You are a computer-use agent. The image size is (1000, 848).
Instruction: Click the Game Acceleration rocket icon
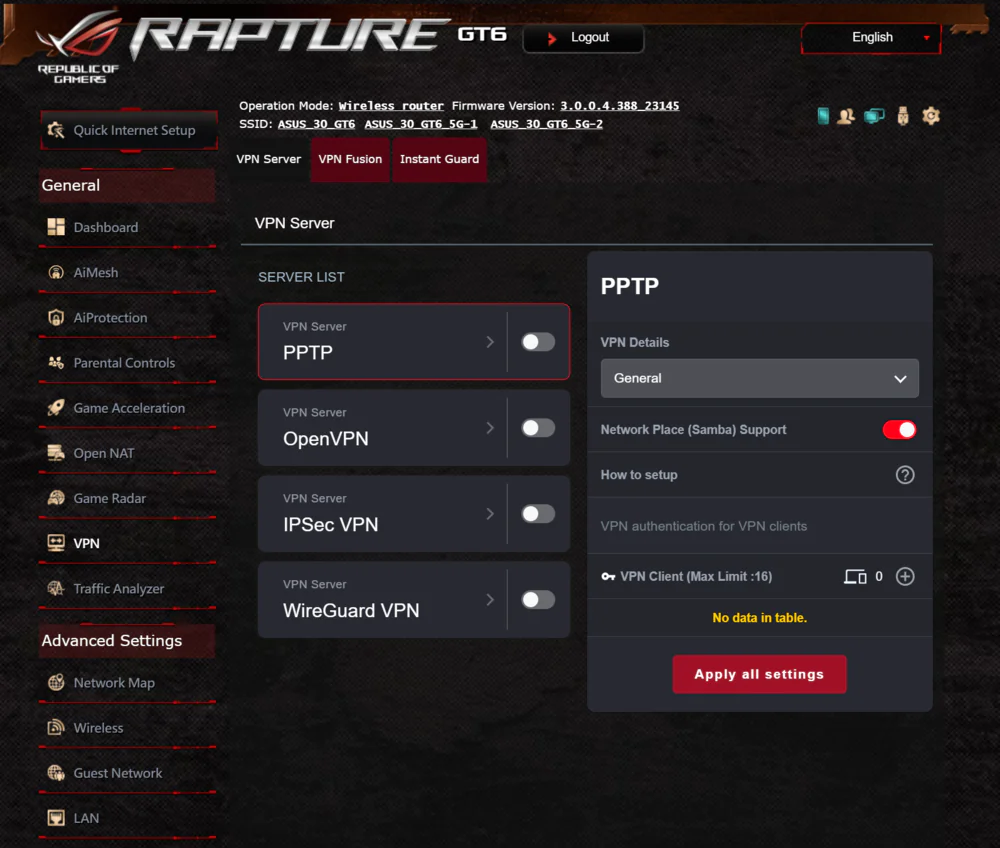[x=56, y=408]
